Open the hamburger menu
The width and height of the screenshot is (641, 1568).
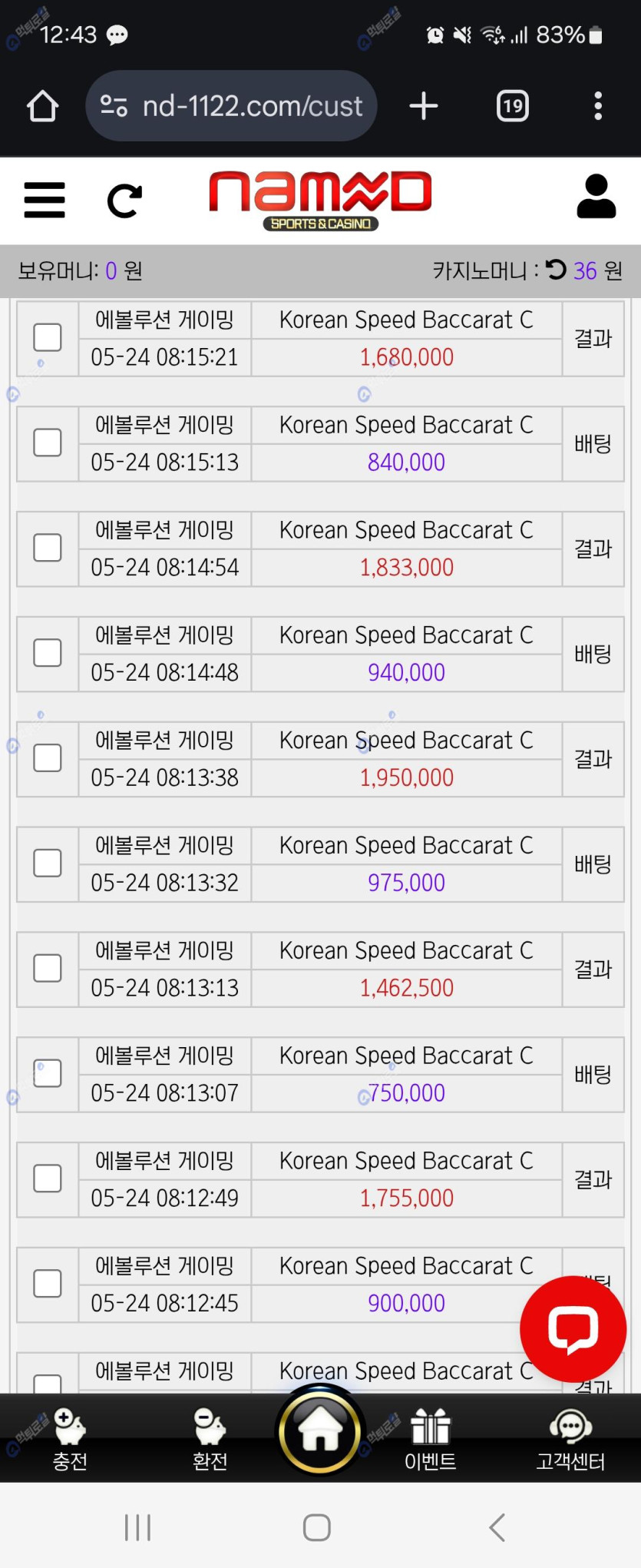pos(45,200)
